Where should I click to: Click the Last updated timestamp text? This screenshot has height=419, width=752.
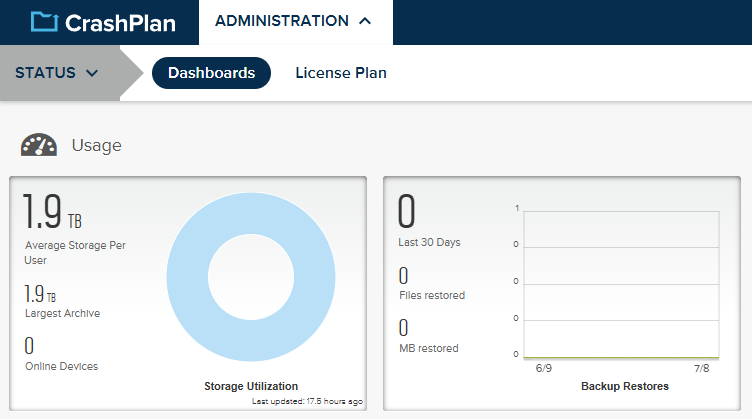[309, 401]
